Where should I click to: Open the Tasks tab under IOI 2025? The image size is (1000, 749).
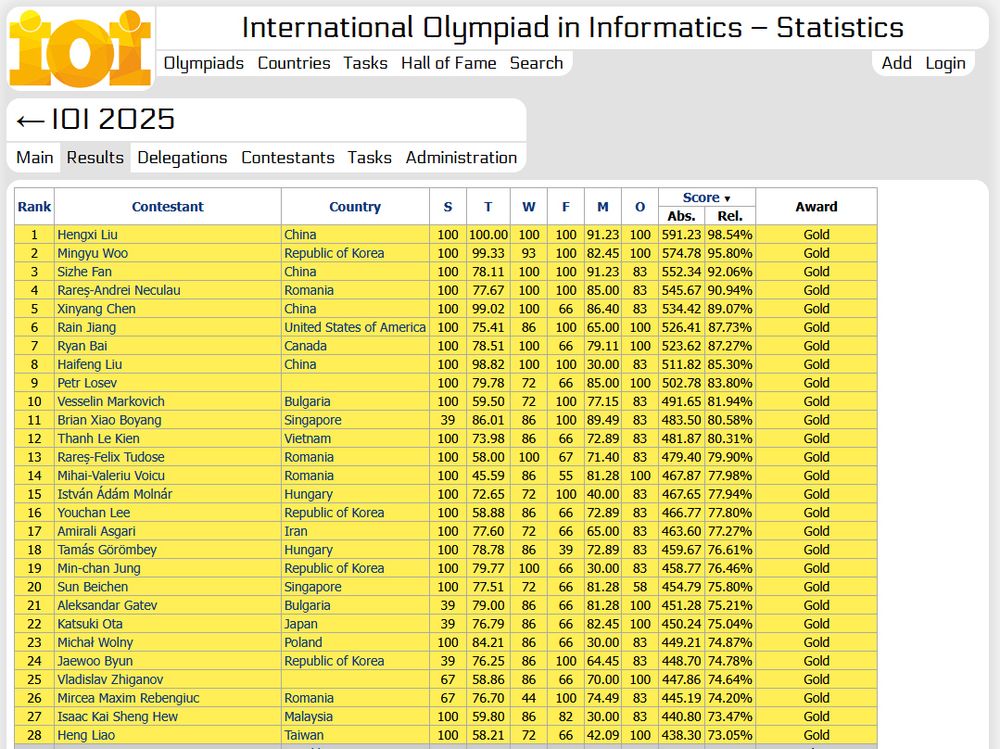(x=369, y=158)
